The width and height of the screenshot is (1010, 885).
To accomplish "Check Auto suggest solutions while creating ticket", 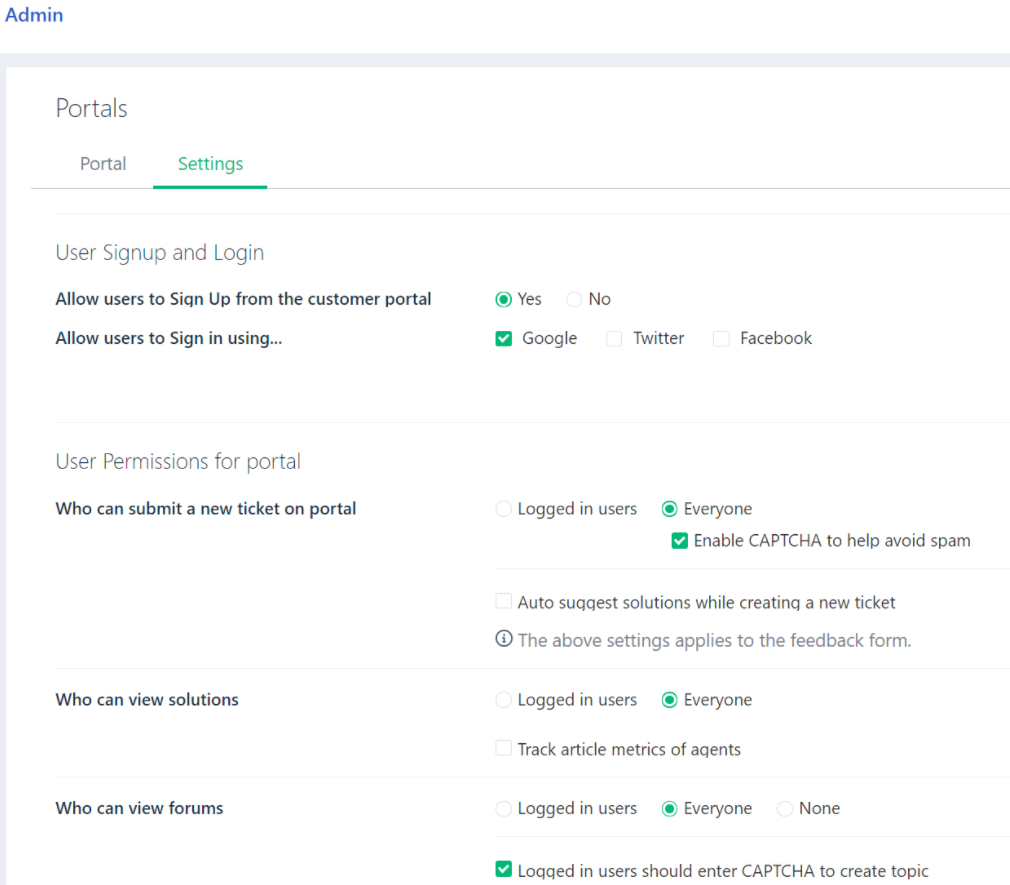I will (x=504, y=602).
